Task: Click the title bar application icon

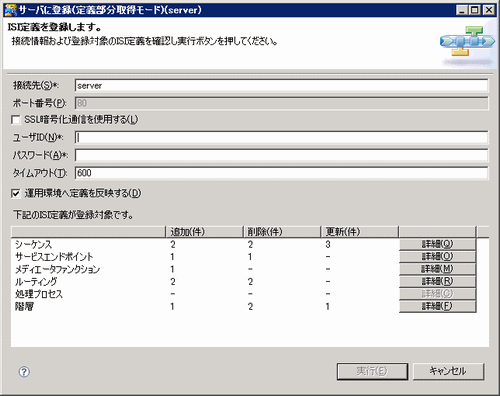Action: (11, 10)
